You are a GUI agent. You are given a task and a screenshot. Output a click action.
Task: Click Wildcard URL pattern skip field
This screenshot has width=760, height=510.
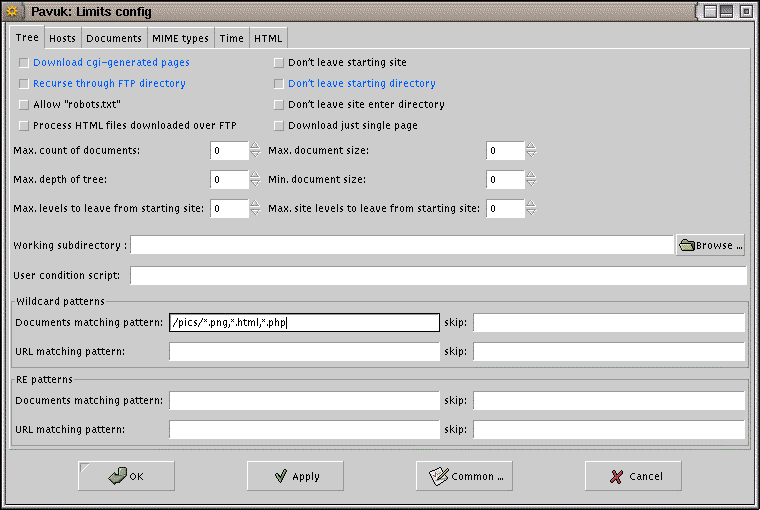609,351
